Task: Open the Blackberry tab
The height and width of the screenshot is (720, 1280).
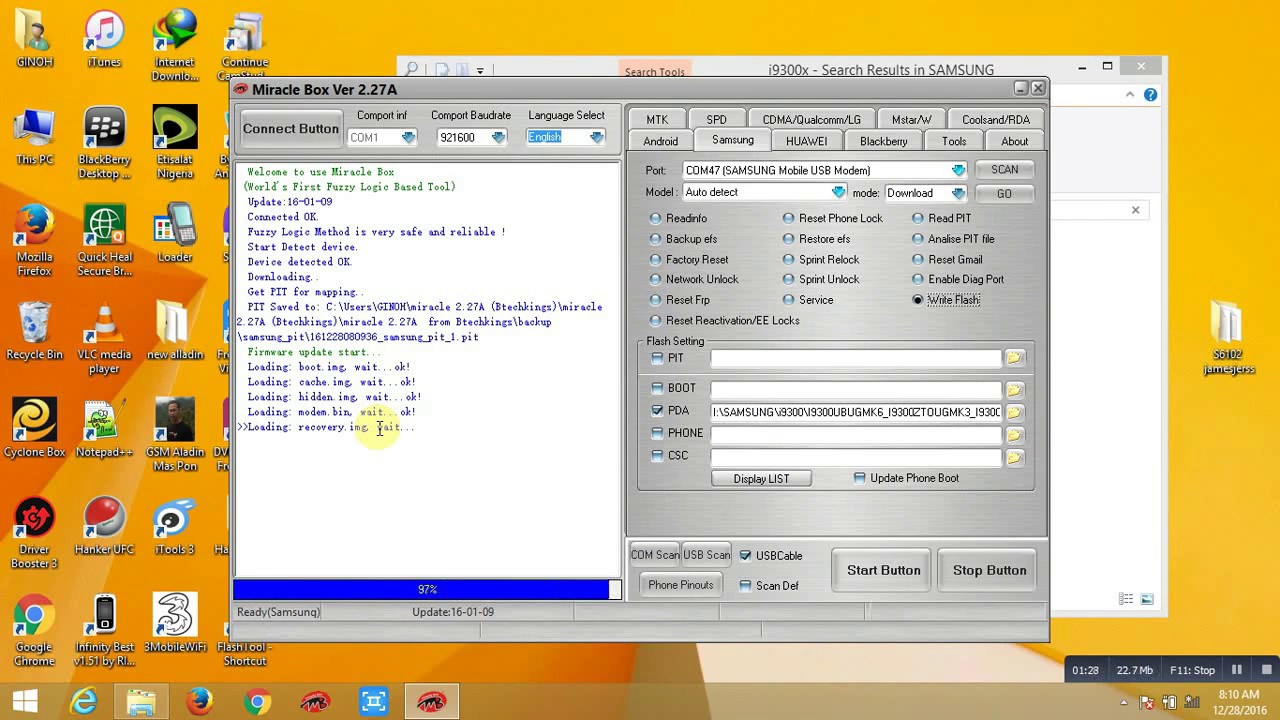Action: tap(883, 141)
